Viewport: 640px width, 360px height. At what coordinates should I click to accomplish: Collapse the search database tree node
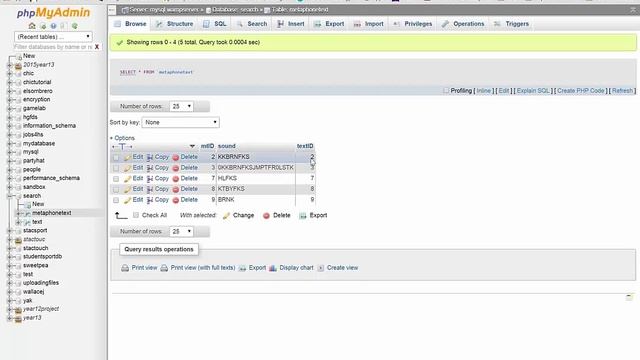9,196
